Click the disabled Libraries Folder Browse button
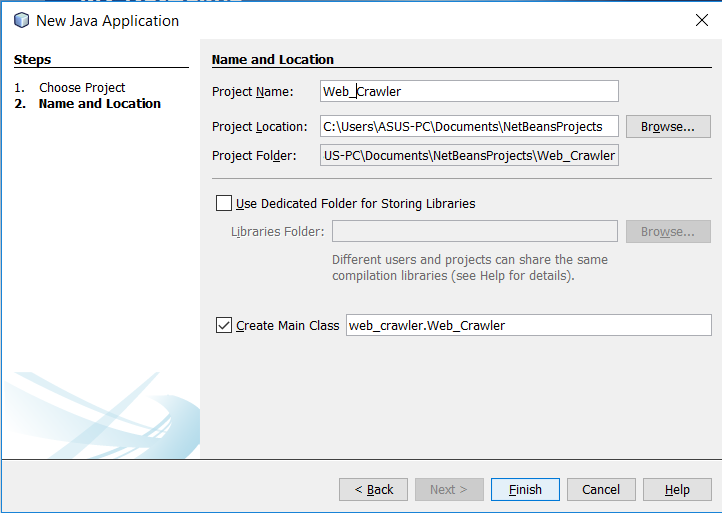Screen dimensions: 722x513 pyautogui.click(x=668, y=232)
